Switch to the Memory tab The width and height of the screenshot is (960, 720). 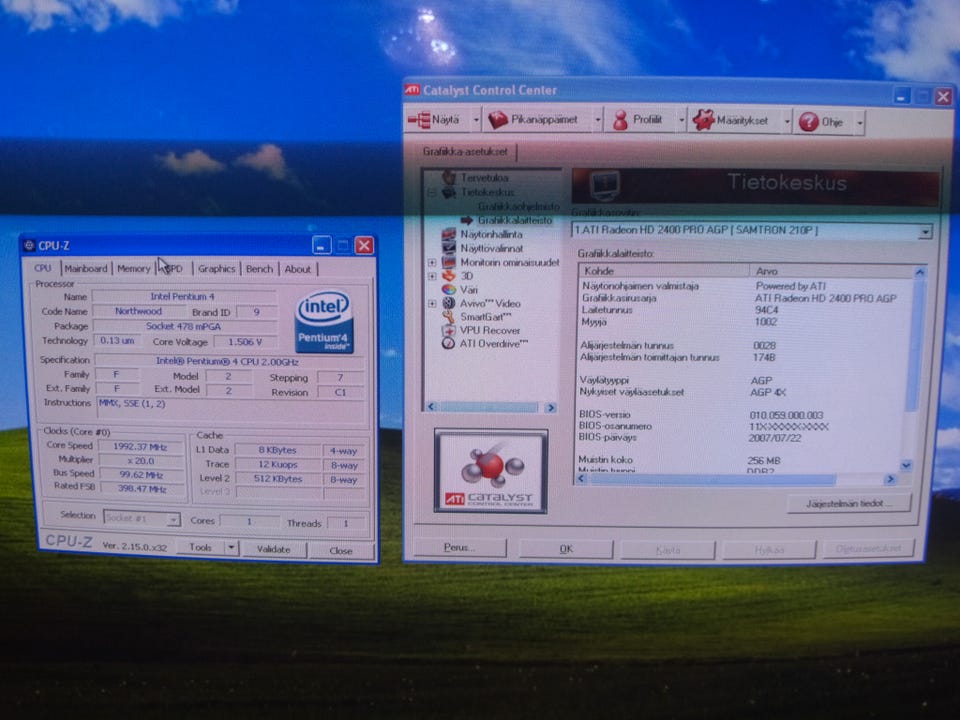[x=133, y=268]
